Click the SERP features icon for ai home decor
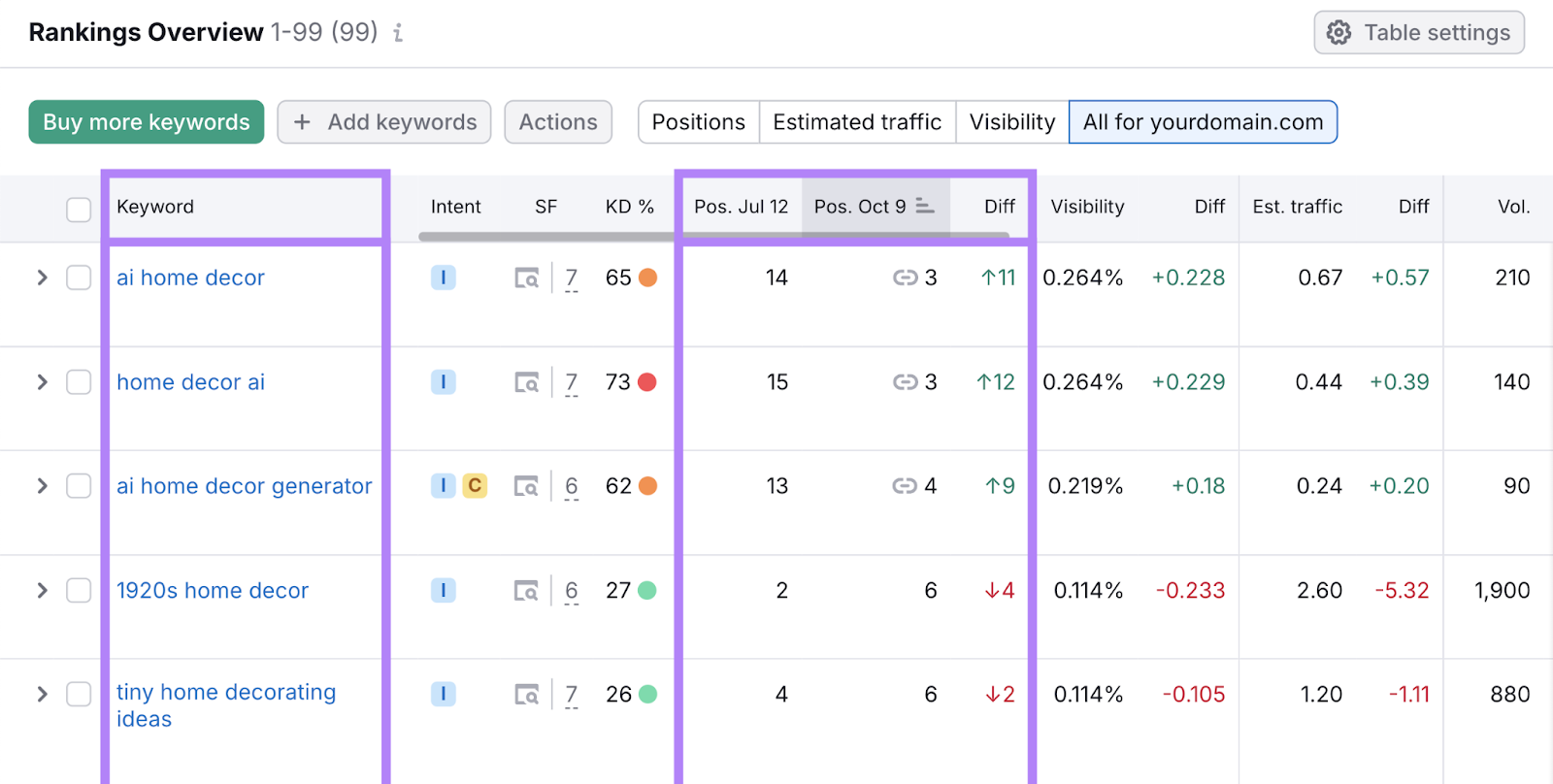The height and width of the screenshot is (784, 1553). point(527,278)
